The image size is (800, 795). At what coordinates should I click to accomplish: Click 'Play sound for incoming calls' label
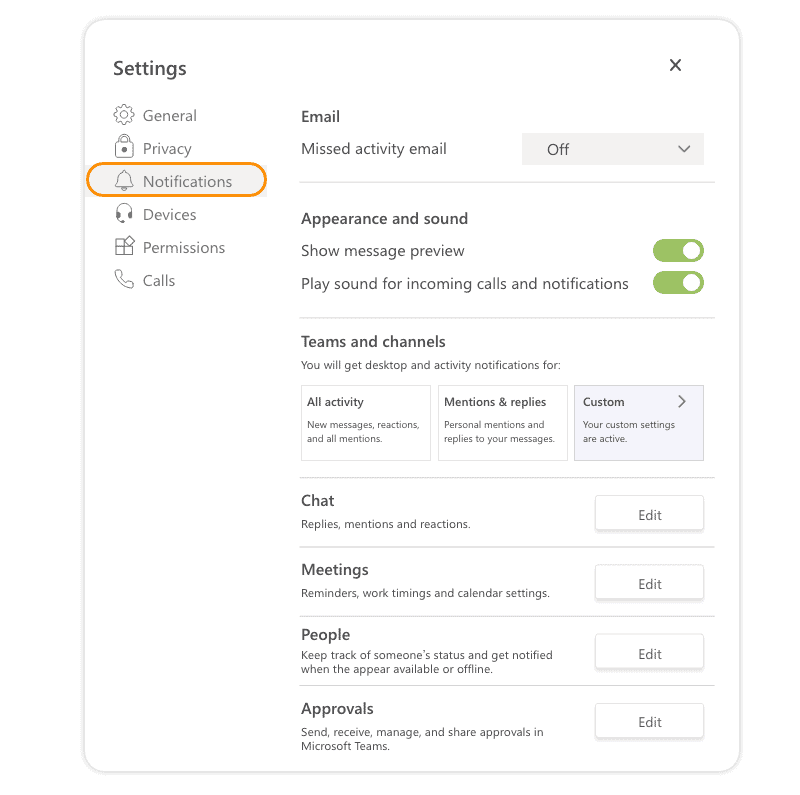coord(465,284)
